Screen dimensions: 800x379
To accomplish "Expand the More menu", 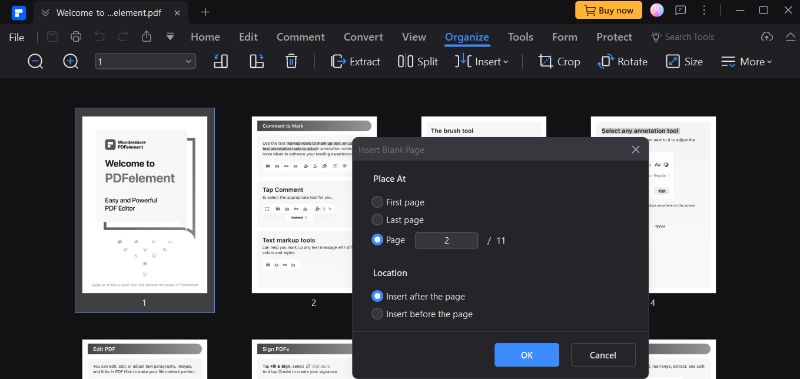I will [x=746, y=62].
